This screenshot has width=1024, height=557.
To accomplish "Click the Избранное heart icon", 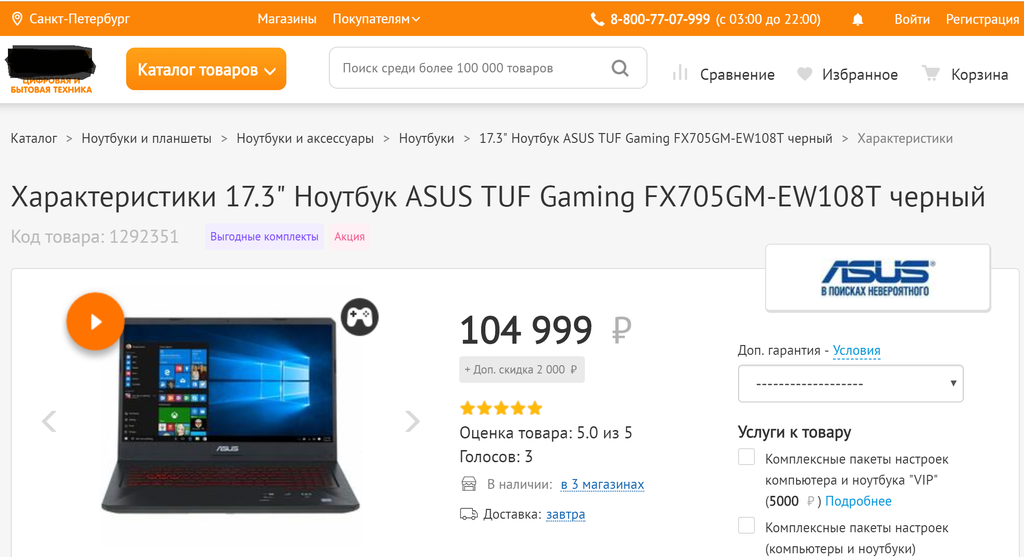I will coord(805,74).
